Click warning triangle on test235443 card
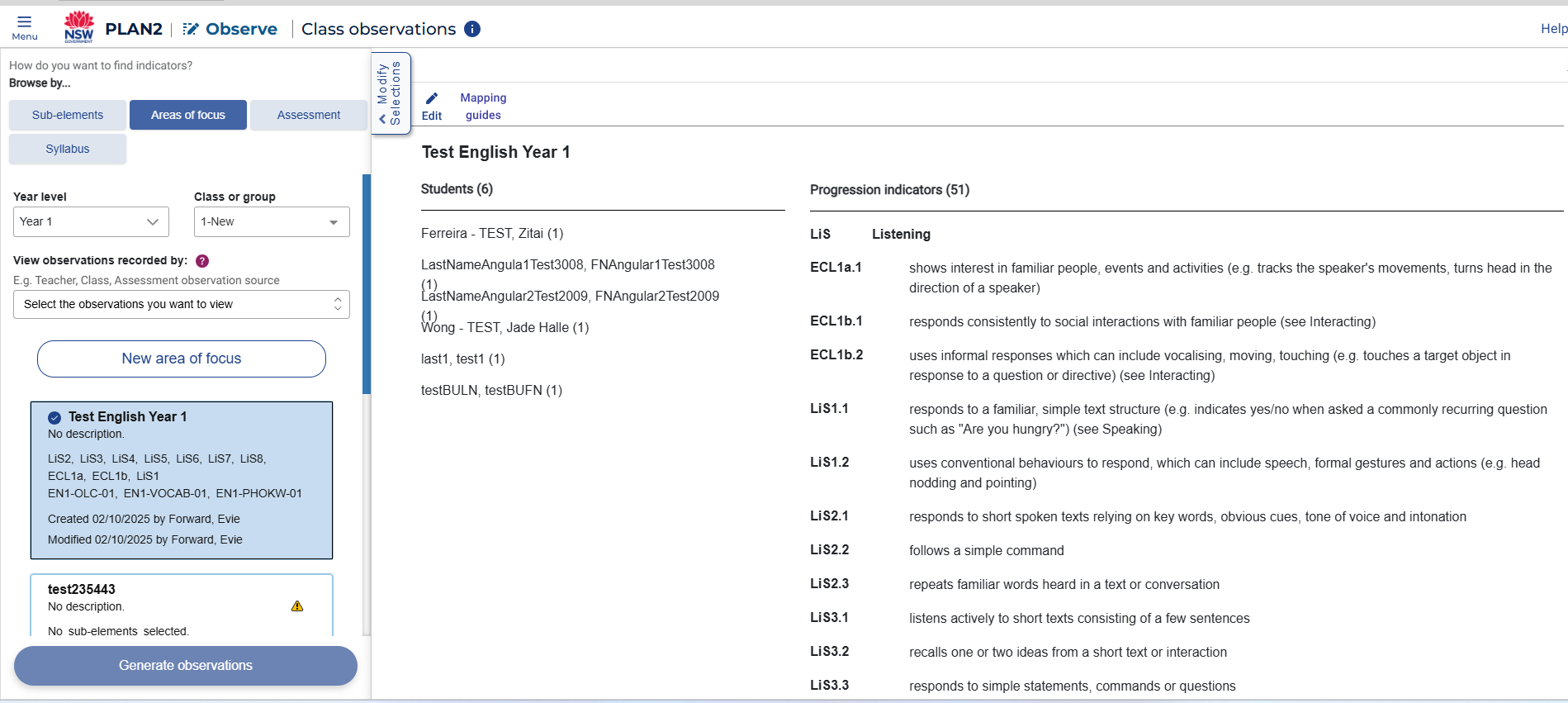The image size is (1568, 703). point(297,606)
